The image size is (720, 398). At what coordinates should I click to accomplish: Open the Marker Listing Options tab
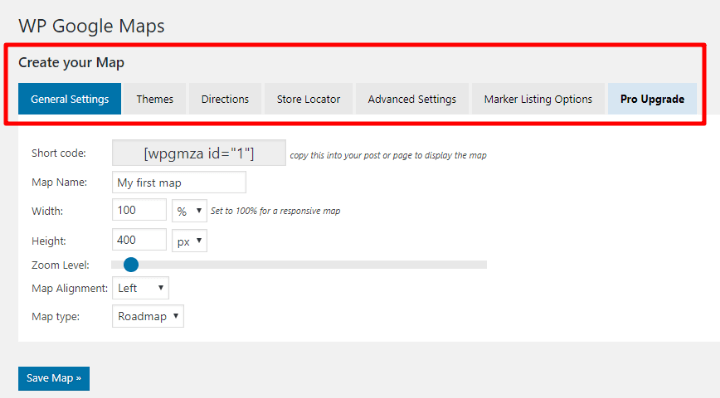[x=538, y=99]
